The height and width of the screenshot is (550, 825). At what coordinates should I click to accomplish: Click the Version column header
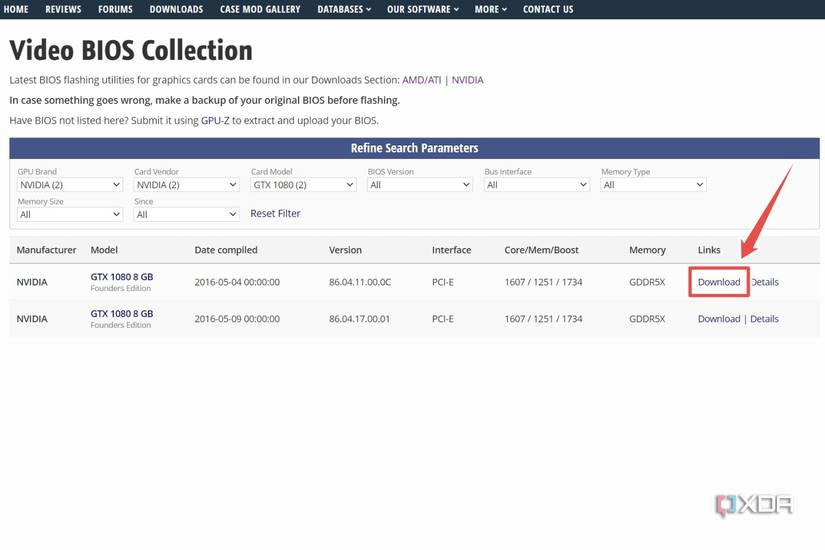click(345, 250)
